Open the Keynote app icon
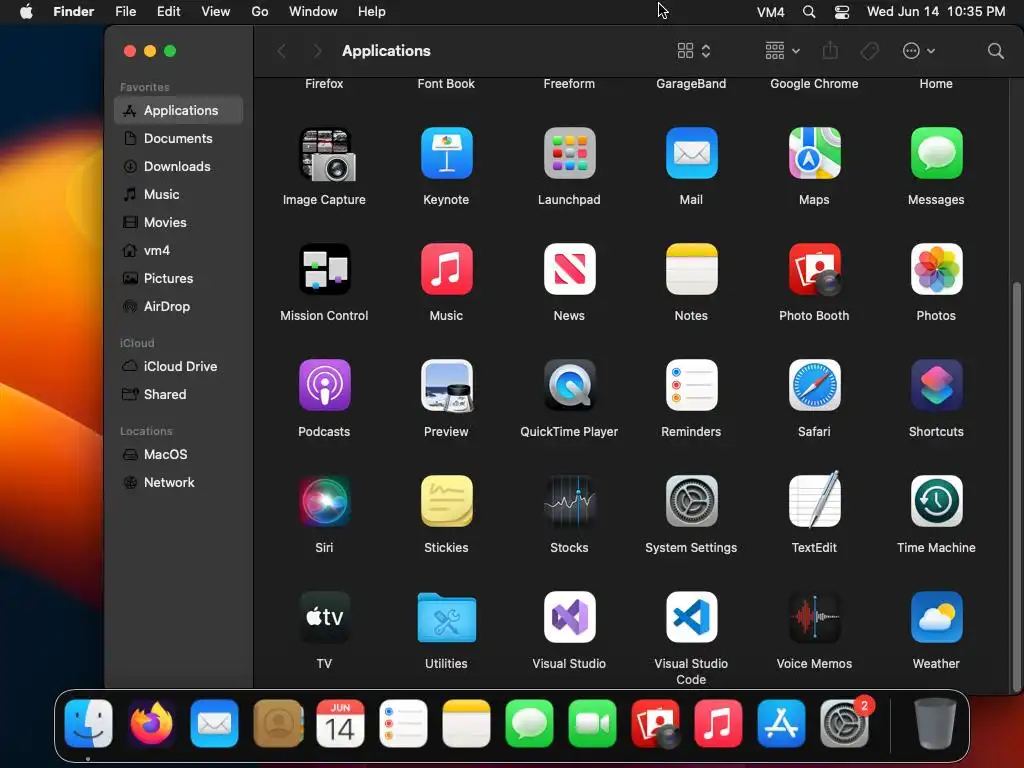The image size is (1024, 768). click(447, 153)
